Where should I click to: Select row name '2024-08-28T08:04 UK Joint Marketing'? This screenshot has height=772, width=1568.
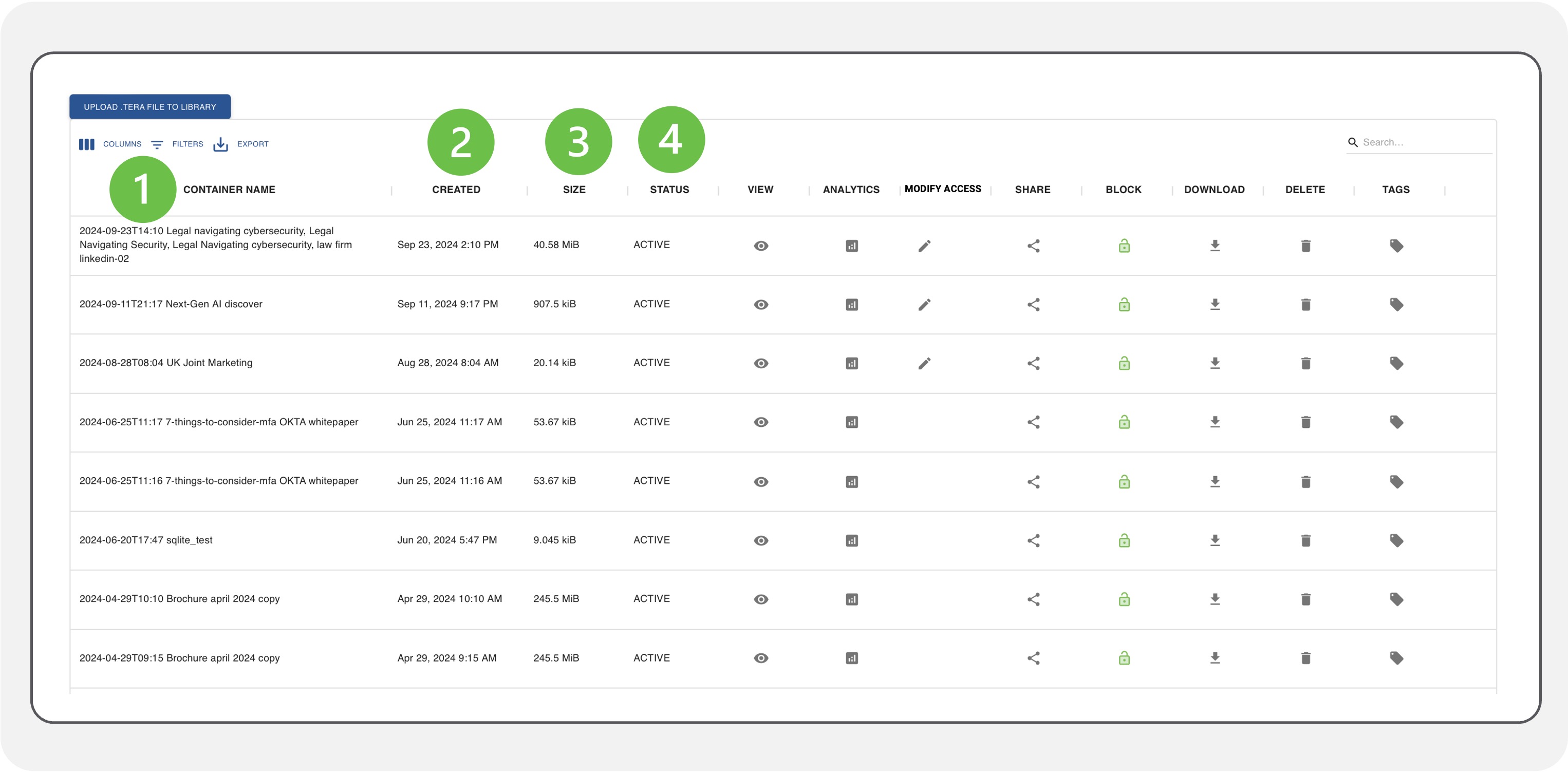[165, 363]
